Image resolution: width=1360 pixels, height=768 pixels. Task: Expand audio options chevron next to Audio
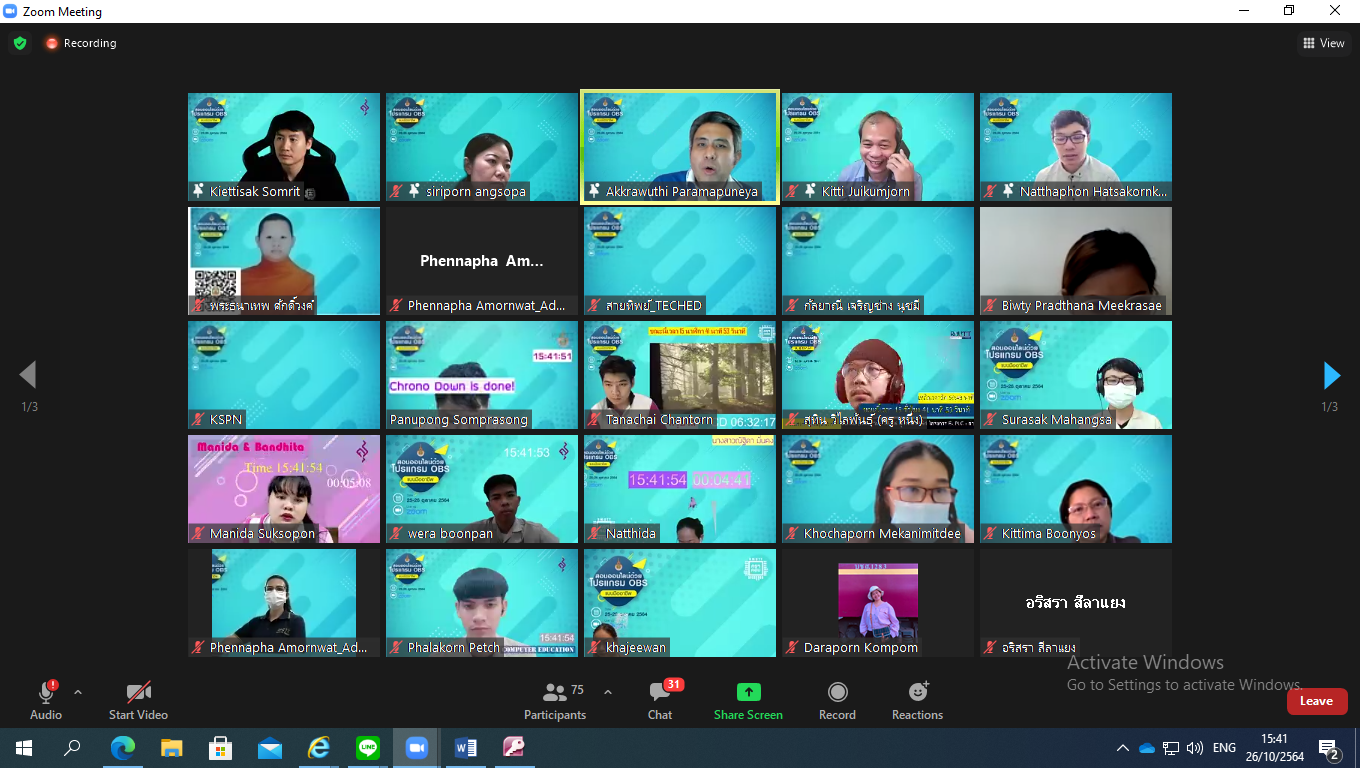click(78, 692)
